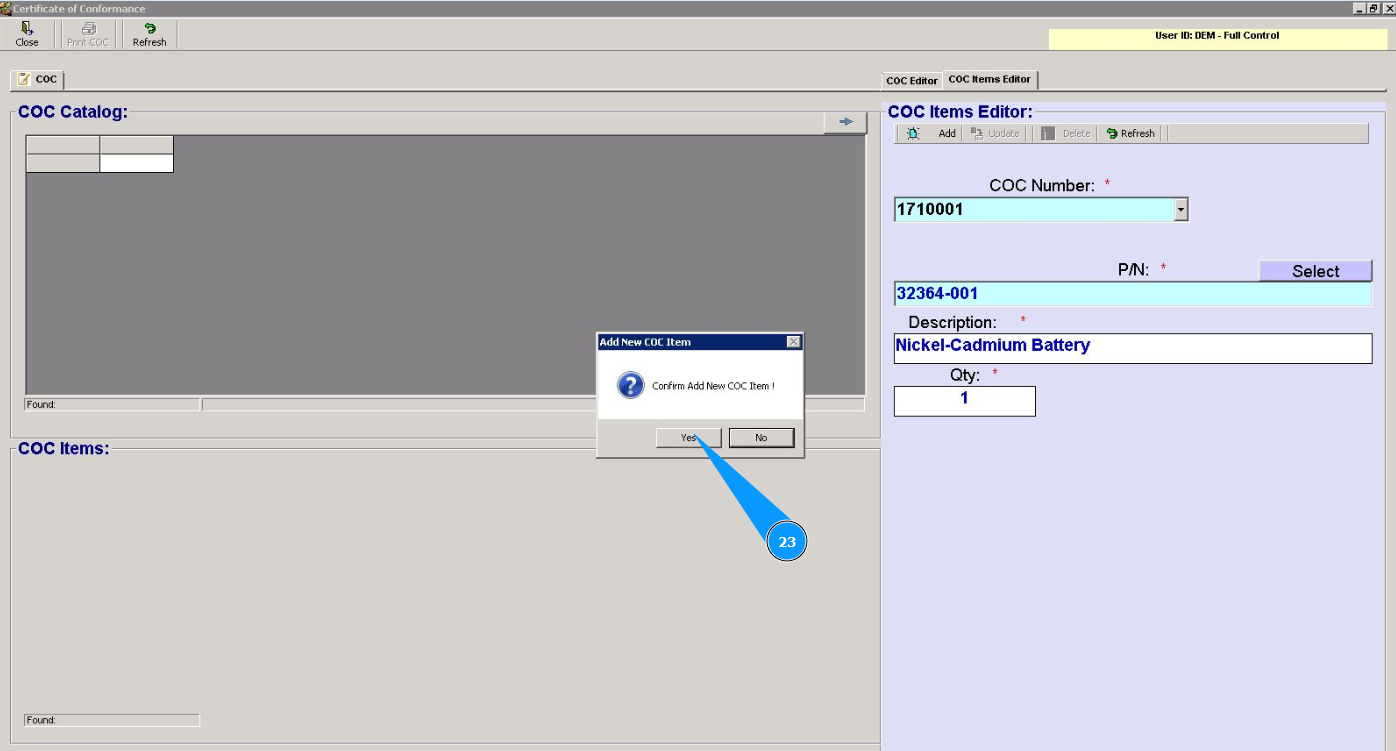
Task: Click the P/N field showing 32364-001
Action: tap(1133, 294)
